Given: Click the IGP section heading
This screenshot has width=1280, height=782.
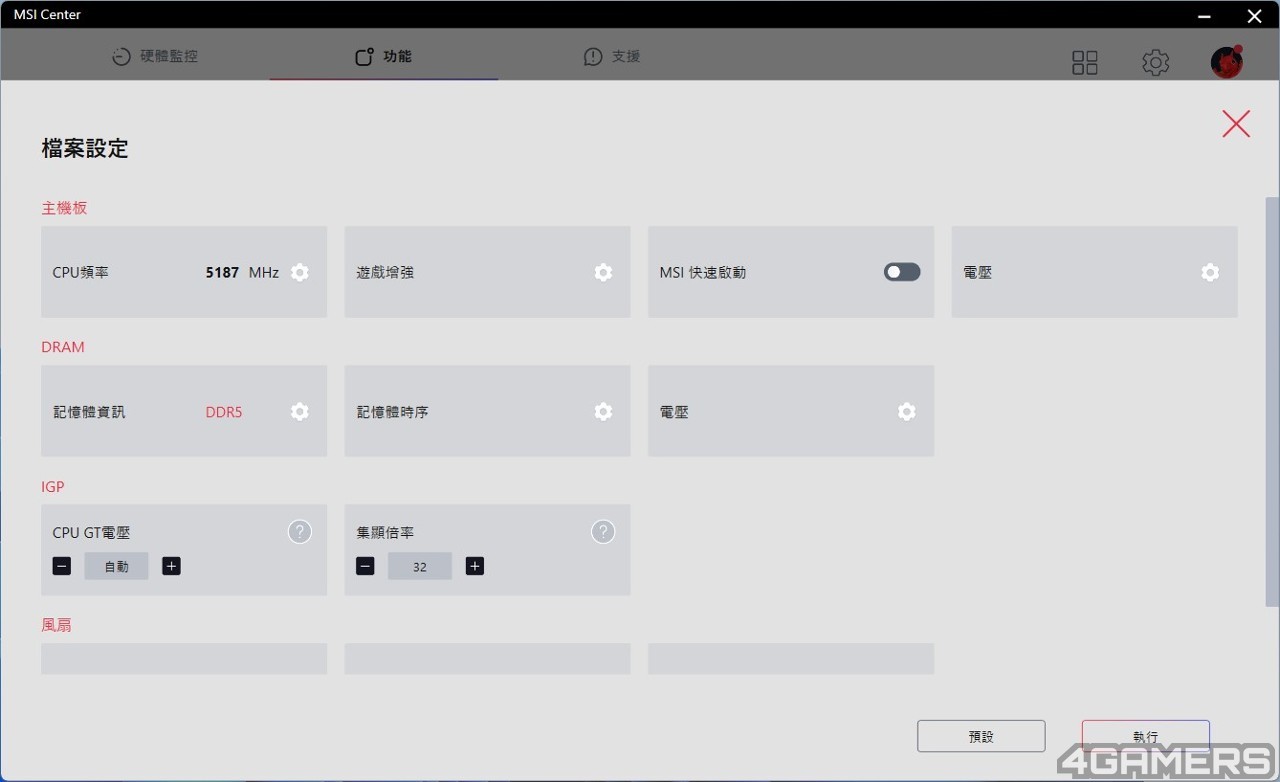Looking at the screenshot, I should pyautogui.click(x=53, y=487).
